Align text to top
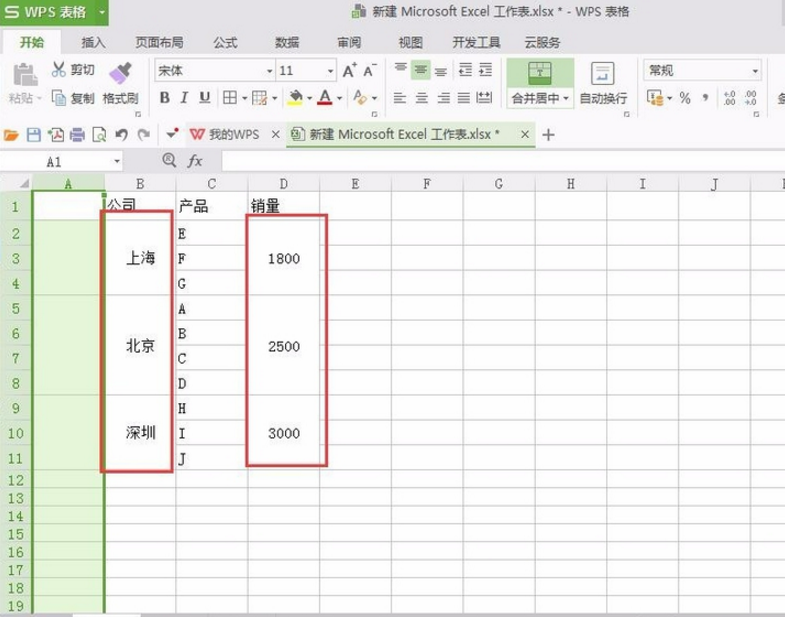 coord(401,70)
